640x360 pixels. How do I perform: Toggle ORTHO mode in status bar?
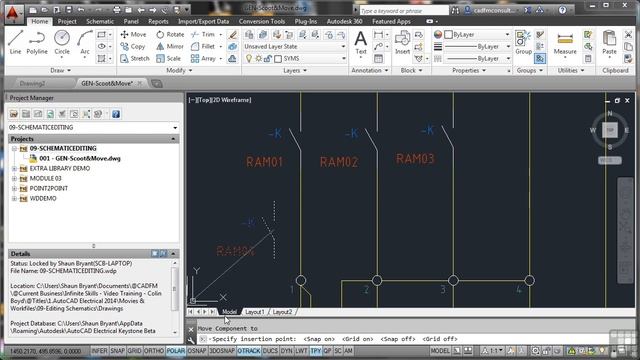154,351
